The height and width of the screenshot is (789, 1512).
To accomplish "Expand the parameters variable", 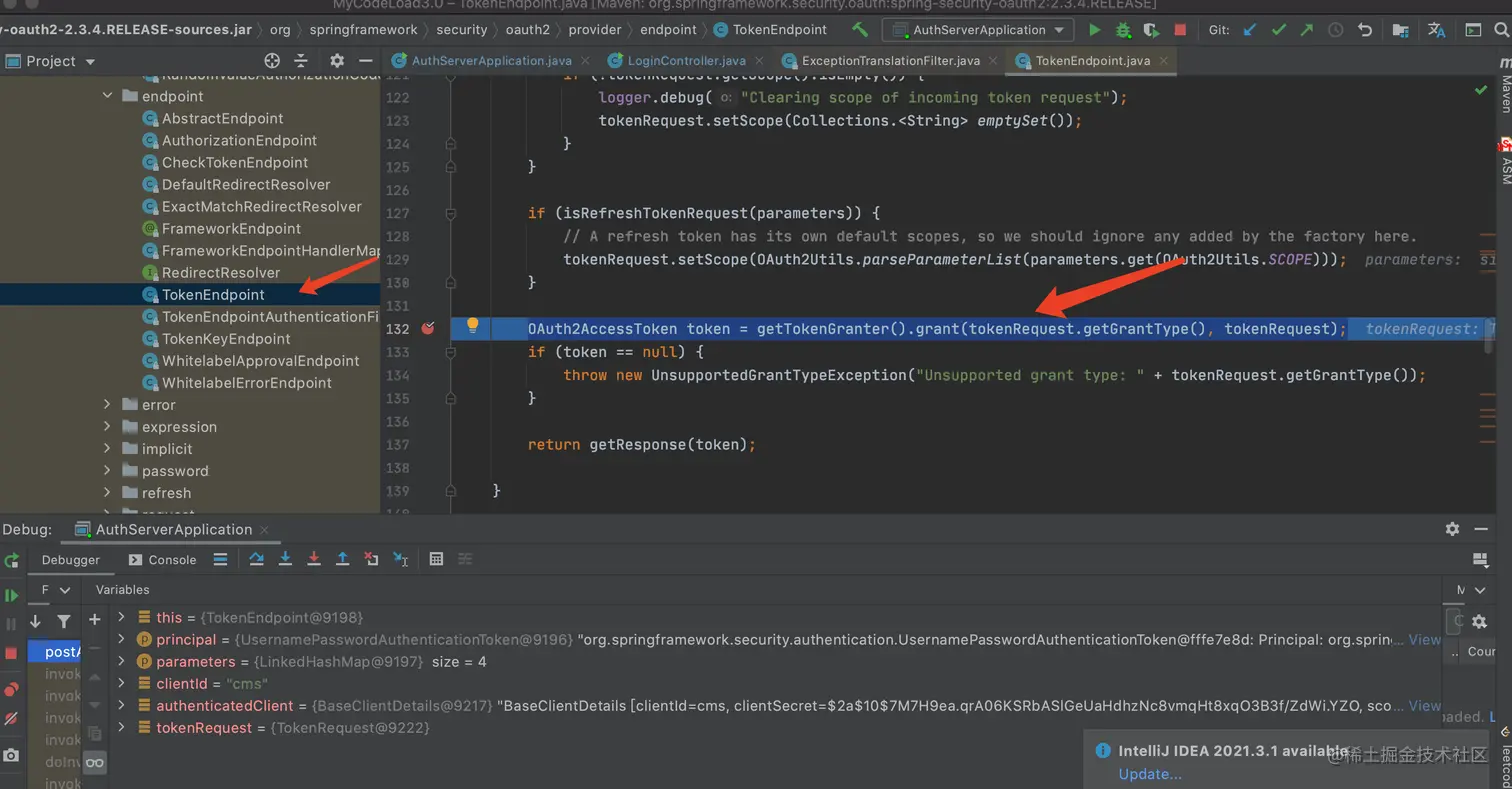I will [122, 661].
